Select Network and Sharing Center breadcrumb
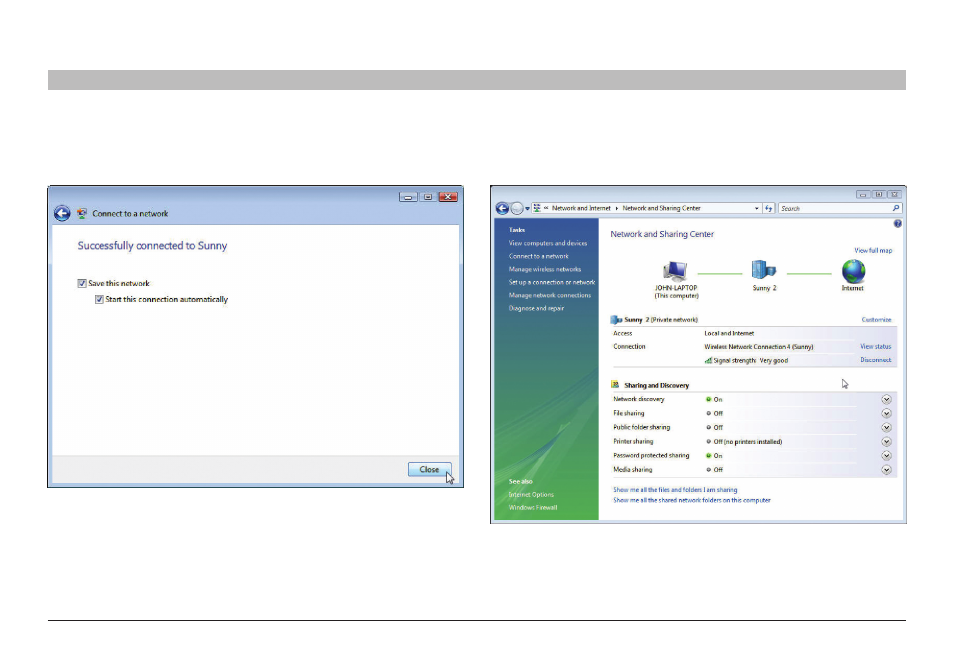 661,208
